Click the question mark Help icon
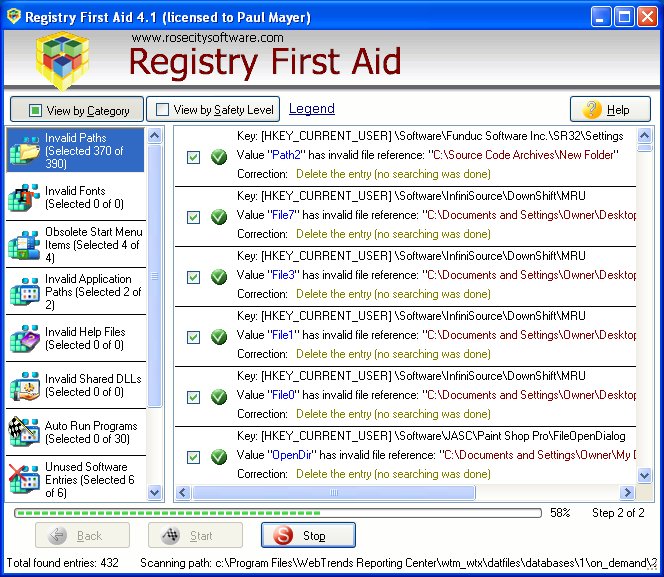Screen dimensions: 664x577 pos(592,110)
